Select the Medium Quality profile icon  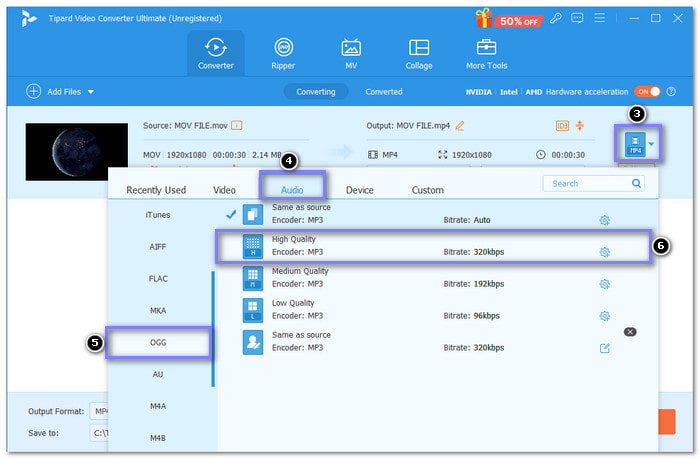point(253,278)
